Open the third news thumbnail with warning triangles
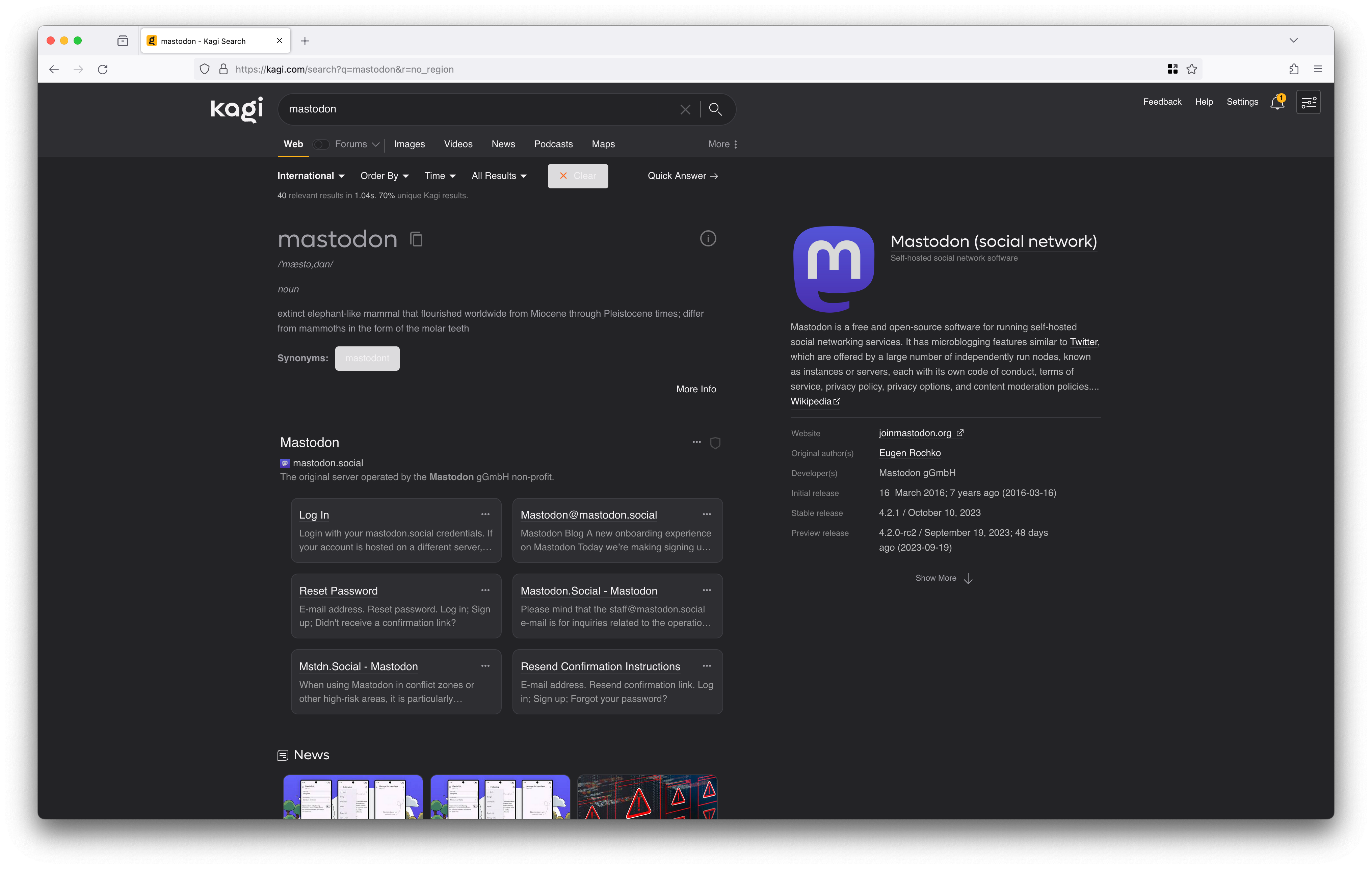Viewport: 1372px width, 869px height. pyautogui.click(x=647, y=797)
